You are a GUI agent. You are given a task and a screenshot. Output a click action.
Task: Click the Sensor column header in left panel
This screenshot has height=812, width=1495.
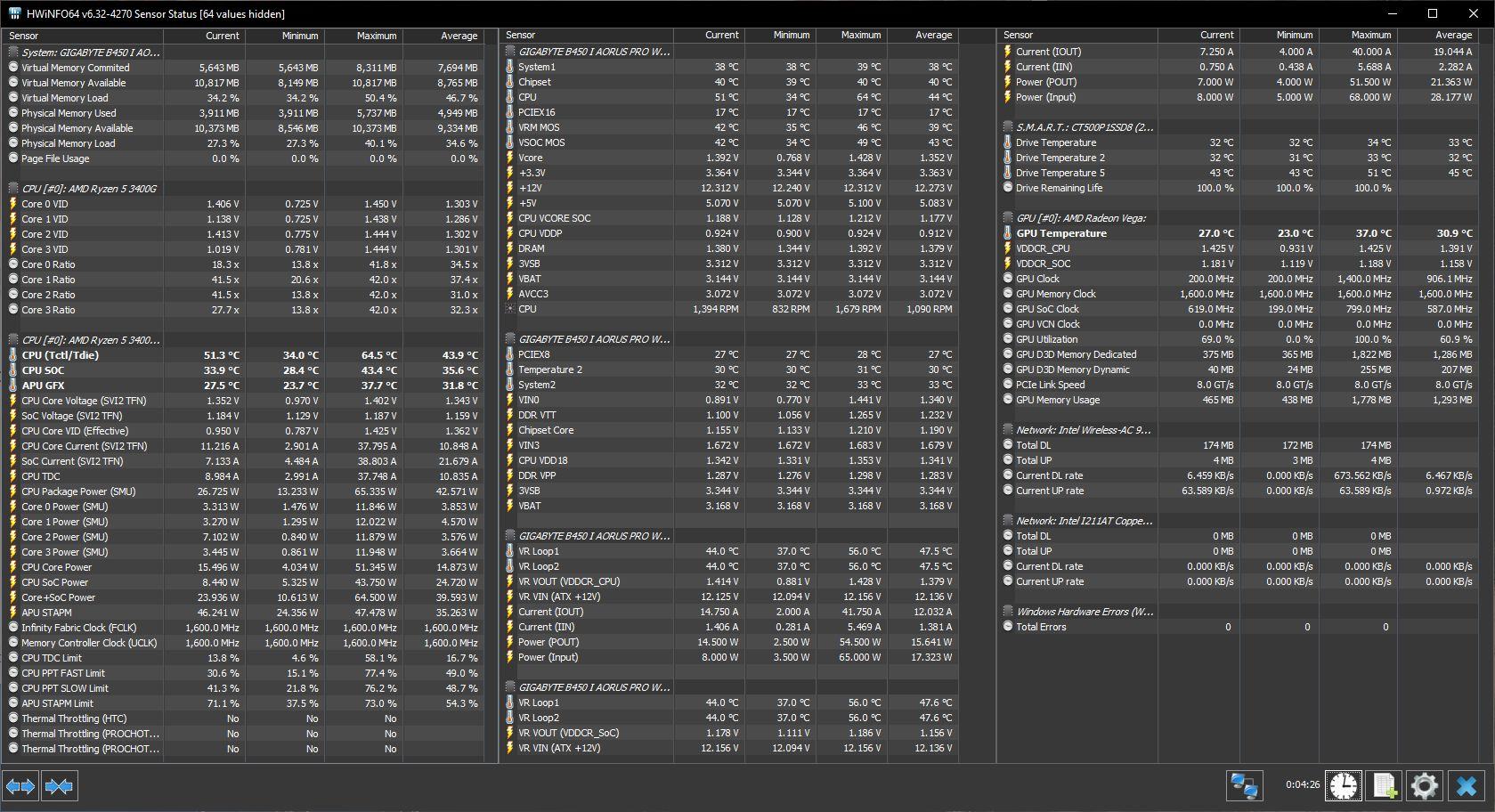[84, 36]
